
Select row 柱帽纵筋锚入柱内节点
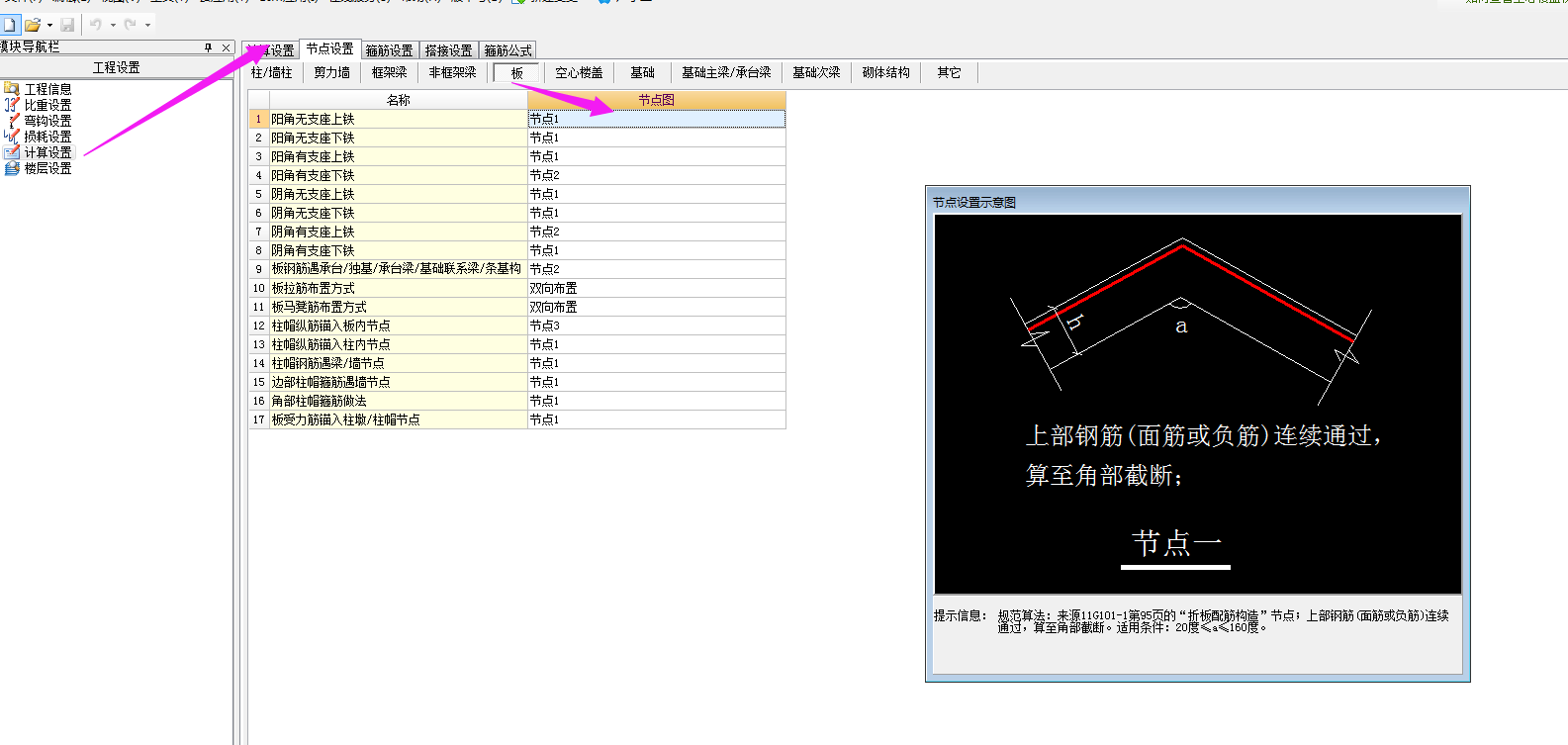(517, 344)
